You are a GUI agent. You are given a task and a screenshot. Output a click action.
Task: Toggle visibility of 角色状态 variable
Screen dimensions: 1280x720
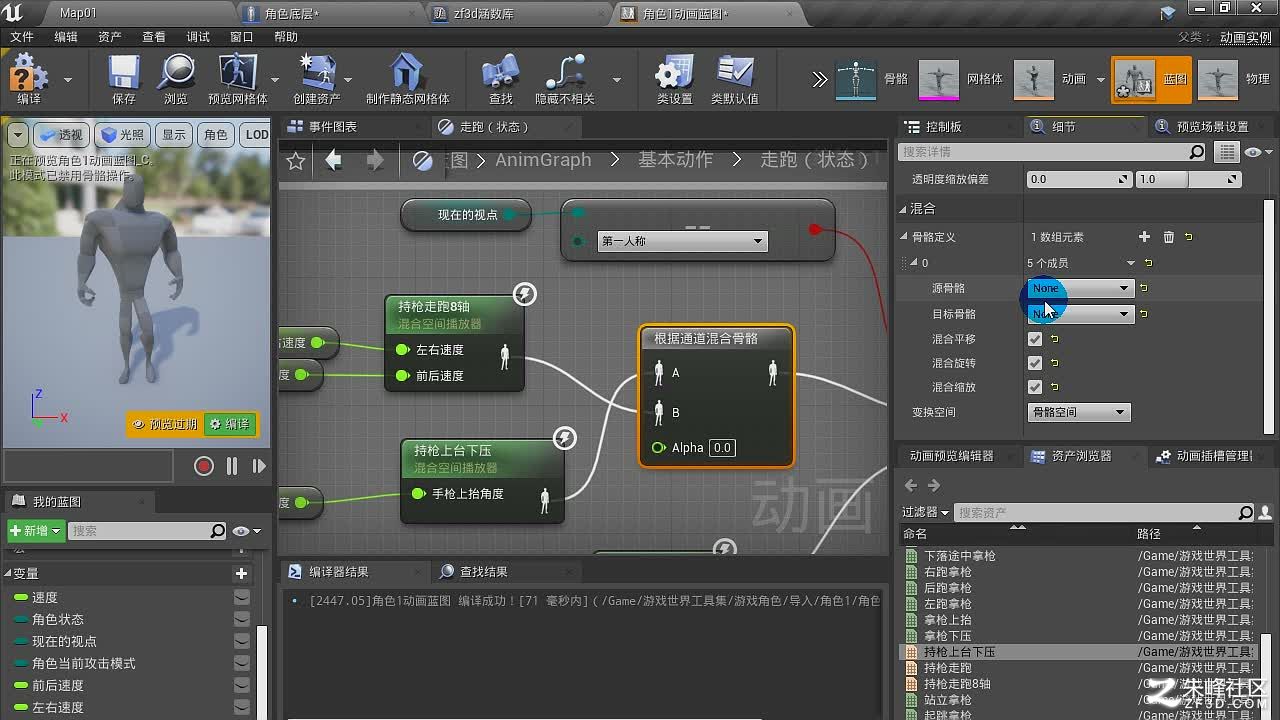(x=241, y=619)
